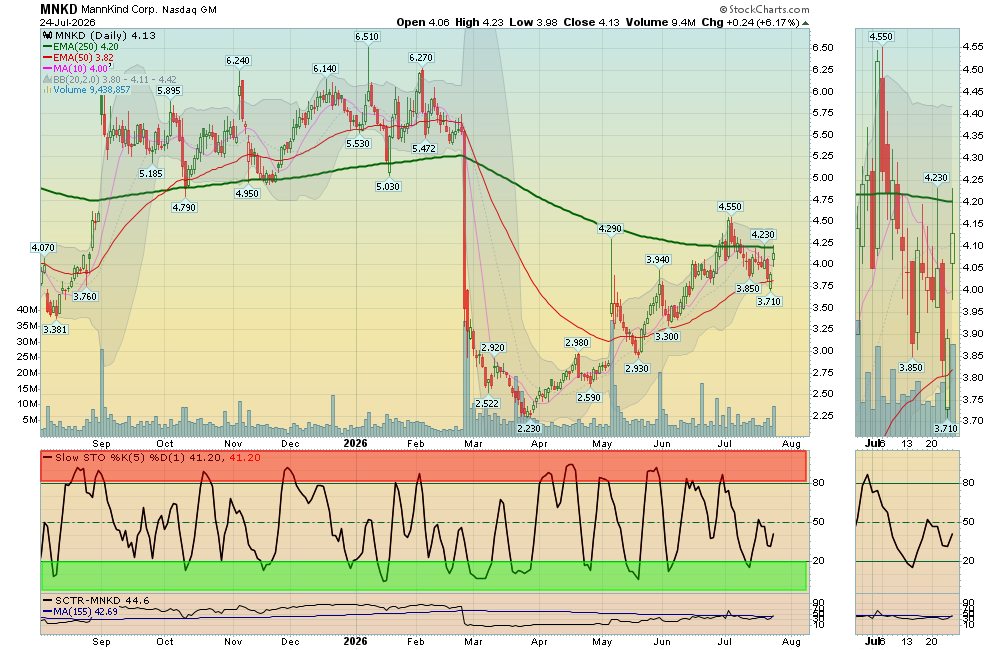This screenshot has width=1000, height=650.
Task: Click the 4.290 May spike label
Action: pyautogui.click(x=610, y=228)
